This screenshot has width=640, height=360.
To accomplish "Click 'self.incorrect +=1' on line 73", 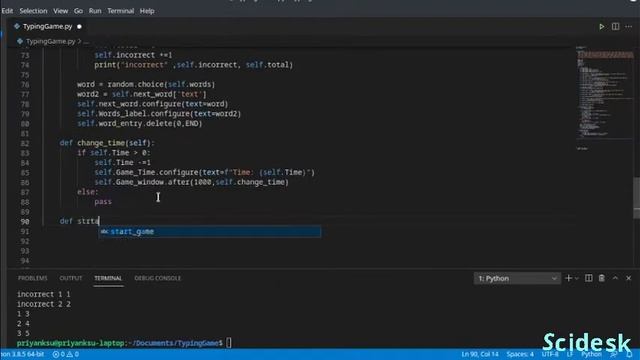I will tap(133, 55).
